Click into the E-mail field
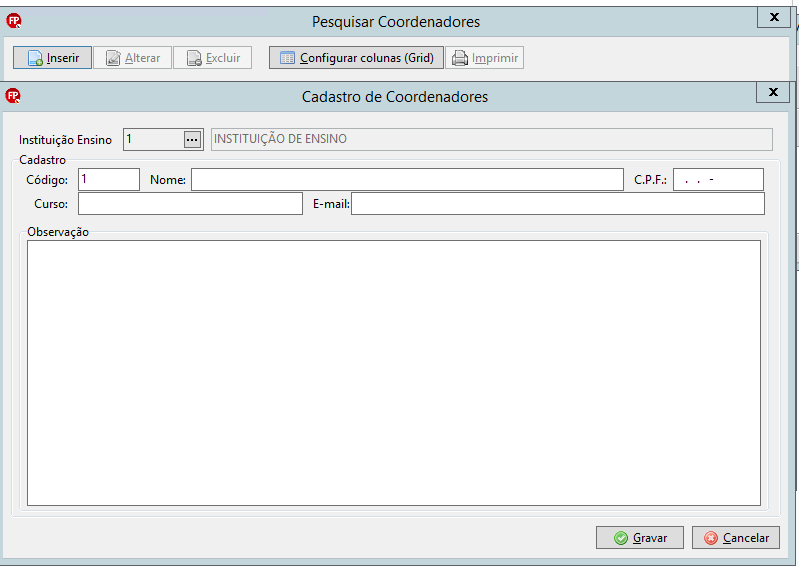 click(x=558, y=204)
